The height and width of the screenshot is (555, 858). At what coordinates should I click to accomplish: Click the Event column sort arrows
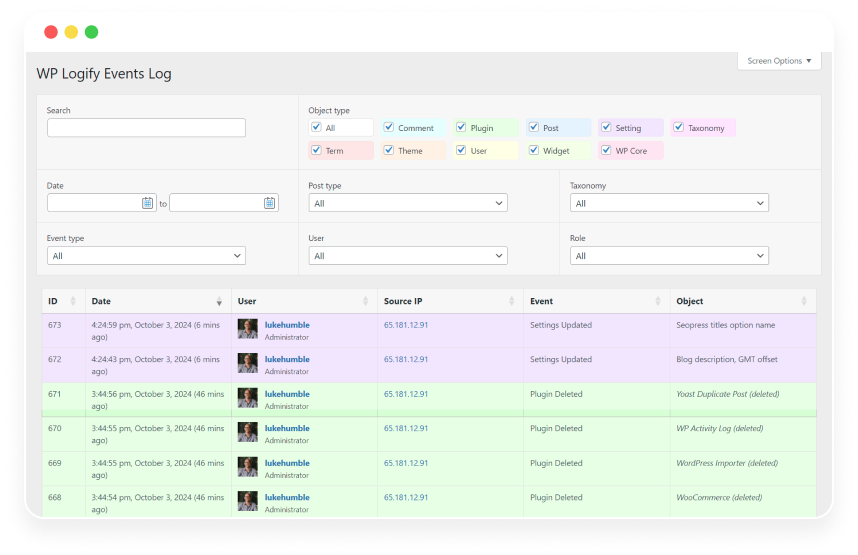[x=658, y=302]
